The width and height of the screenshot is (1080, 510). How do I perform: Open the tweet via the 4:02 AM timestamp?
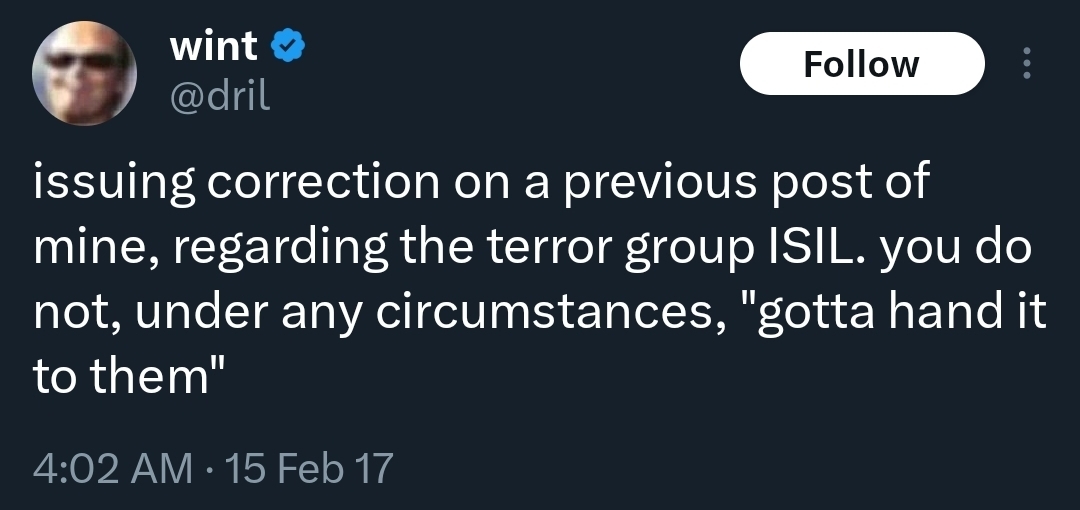pyautogui.click(x=112, y=466)
